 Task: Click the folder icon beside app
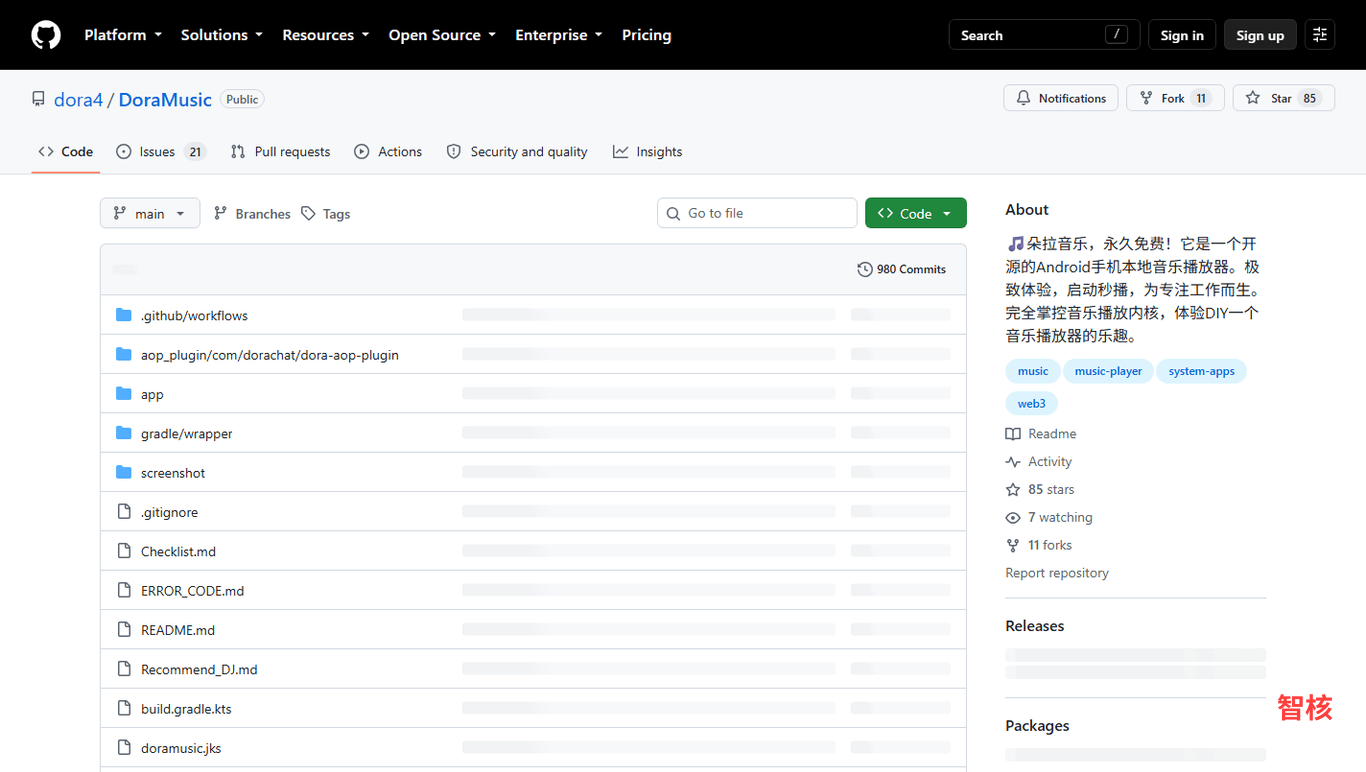(x=124, y=394)
